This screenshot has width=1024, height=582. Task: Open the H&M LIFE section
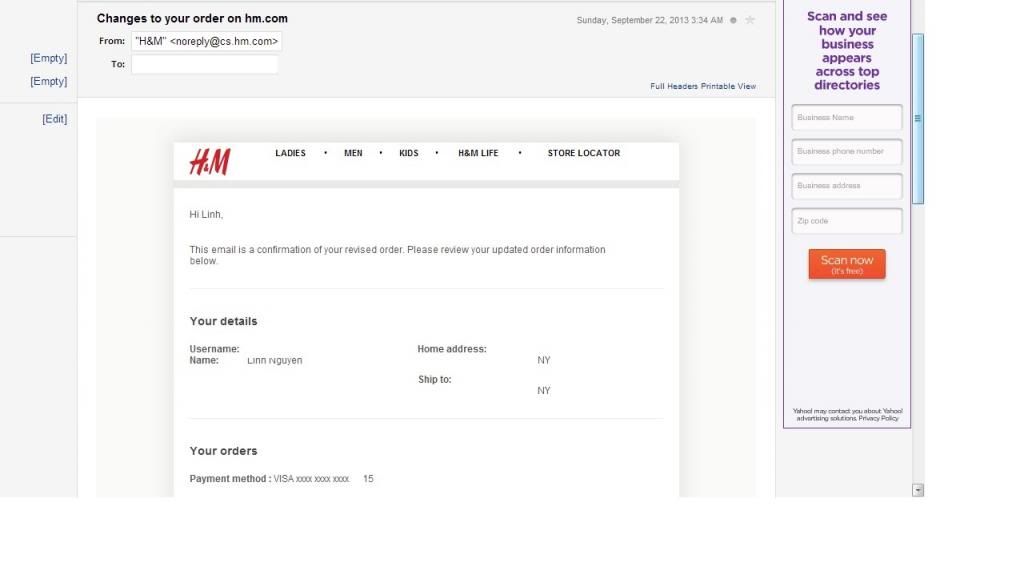pos(478,153)
